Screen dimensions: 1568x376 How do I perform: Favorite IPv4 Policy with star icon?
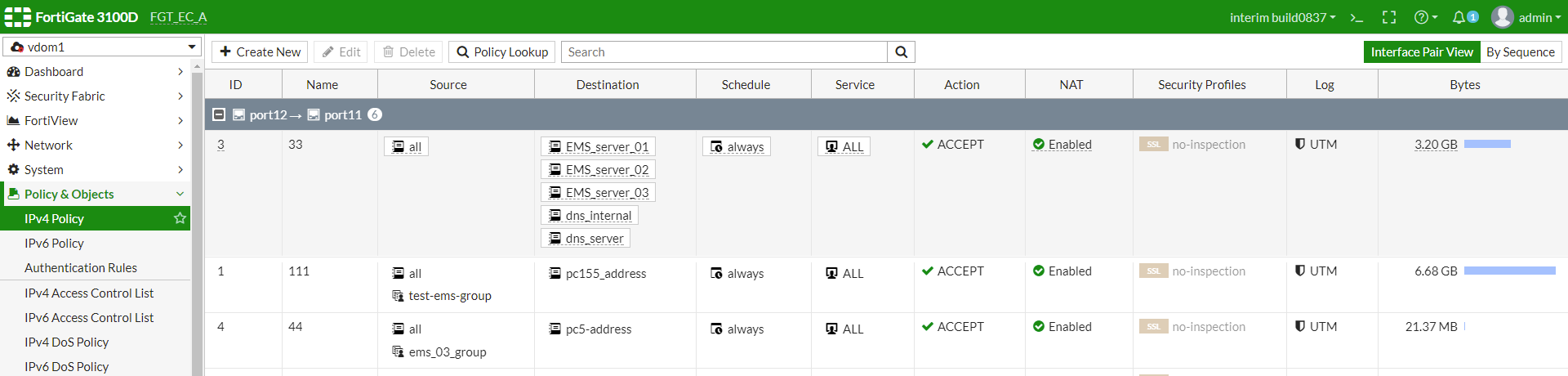180,218
